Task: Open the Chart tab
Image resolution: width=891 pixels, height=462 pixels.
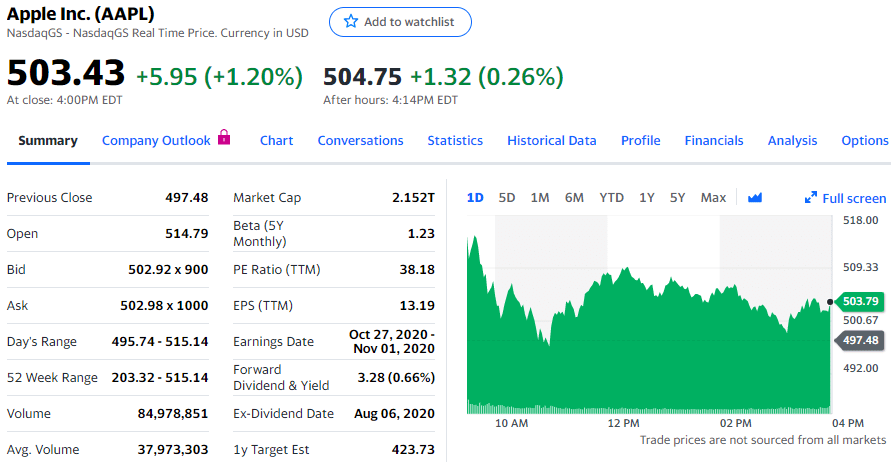Action: [276, 141]
